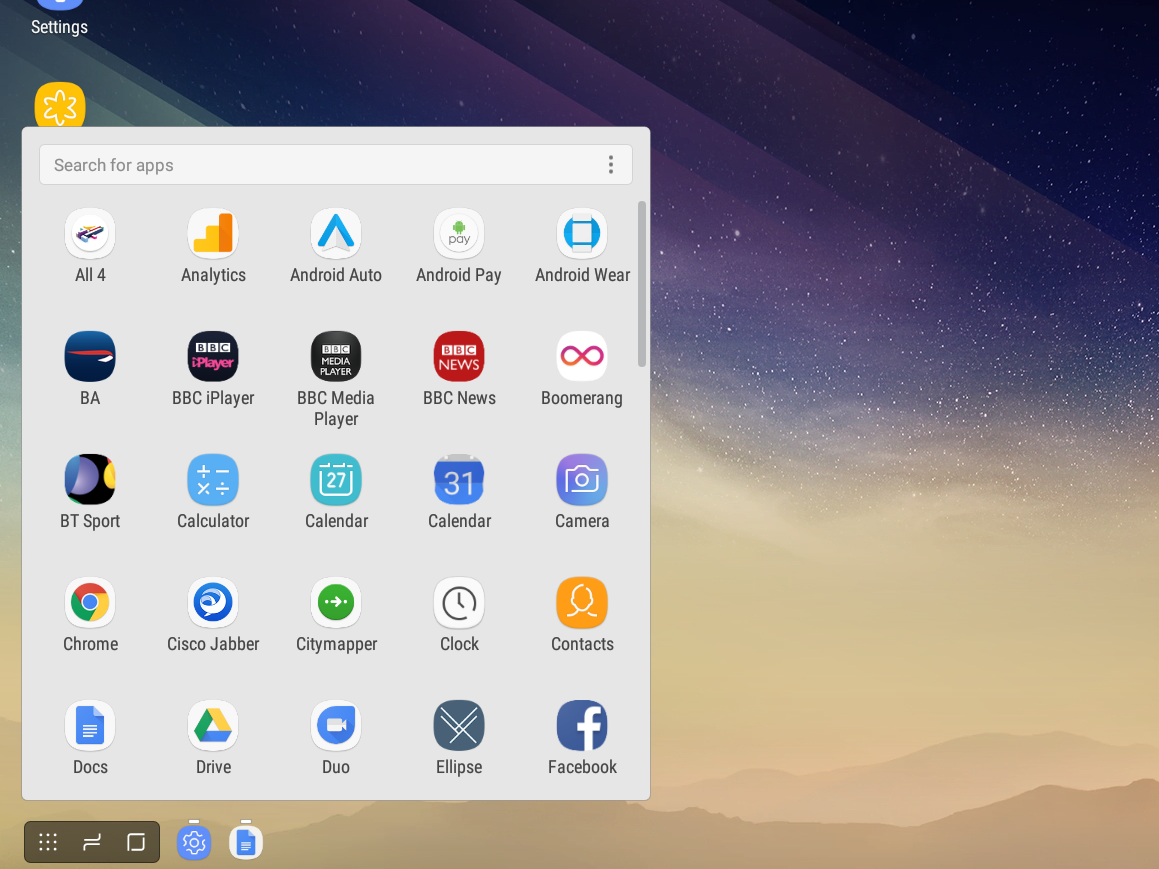This screenshot has width=1159, height=869.
Task: Launch Cisco Jabber
Action: click(213, 602)
